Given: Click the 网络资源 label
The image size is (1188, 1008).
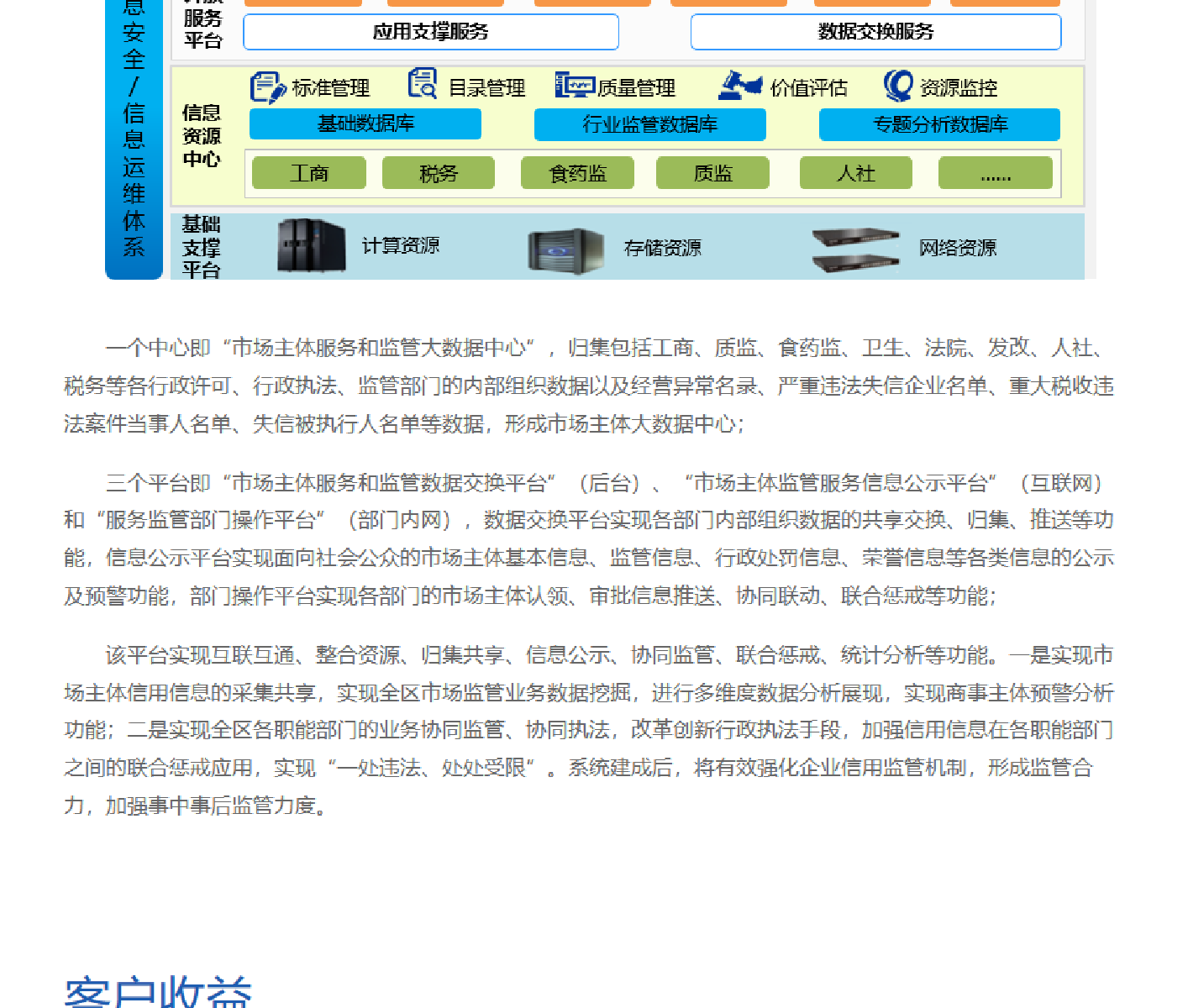Looking at the screenshot, I should tap(958, 248).
